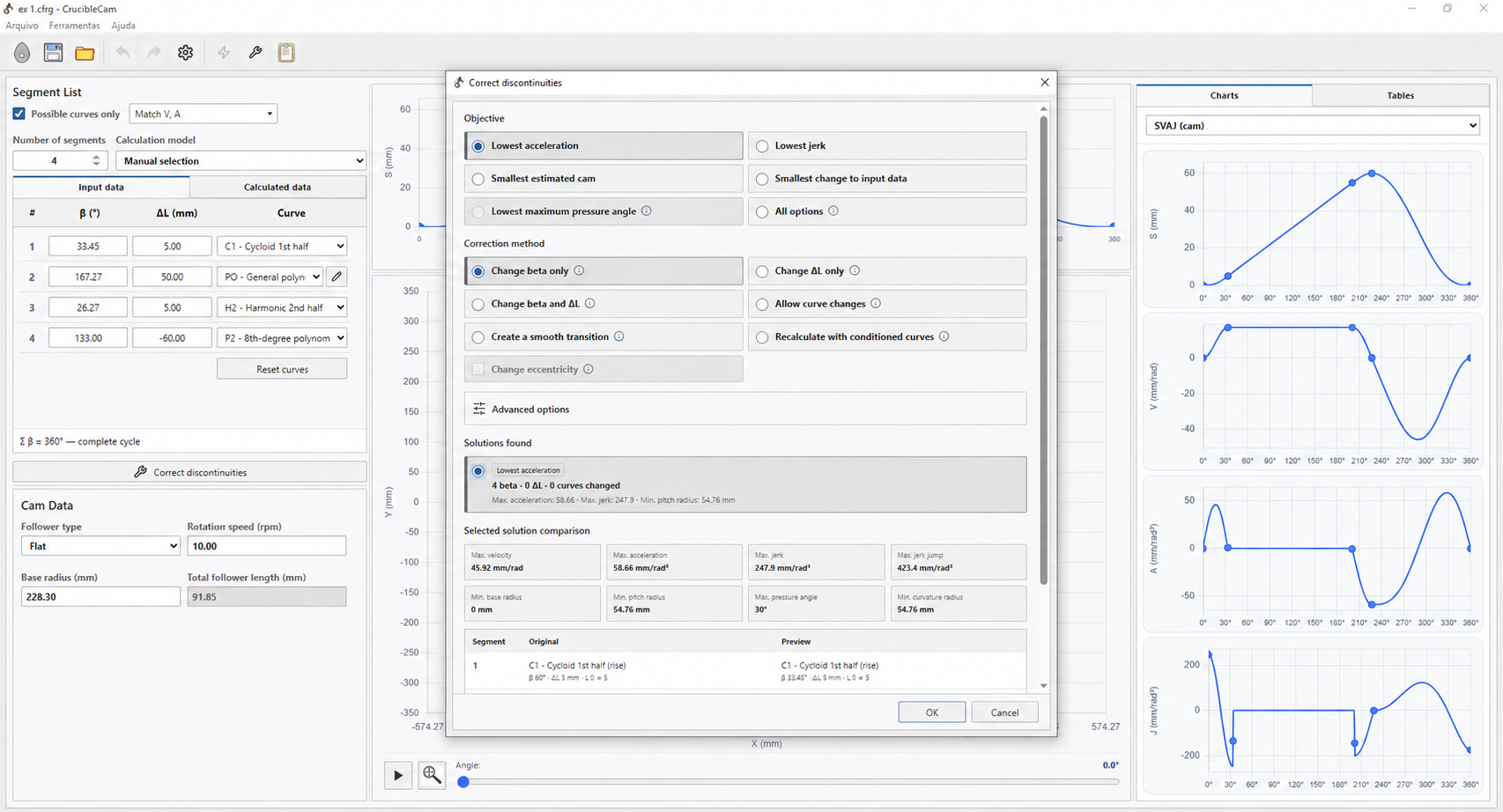This screenshot has width=1503, height=812.
Task: Click the new cam project toolbar icon
Action: pyautogui.click(x=22, y=53)
